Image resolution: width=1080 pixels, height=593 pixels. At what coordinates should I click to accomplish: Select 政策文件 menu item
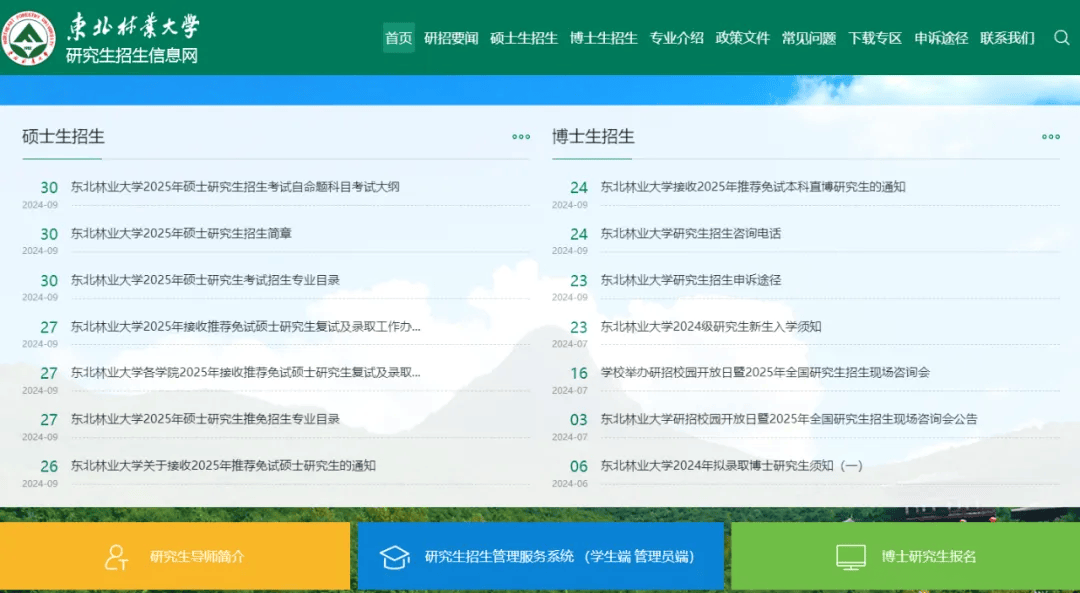point(742,38)
